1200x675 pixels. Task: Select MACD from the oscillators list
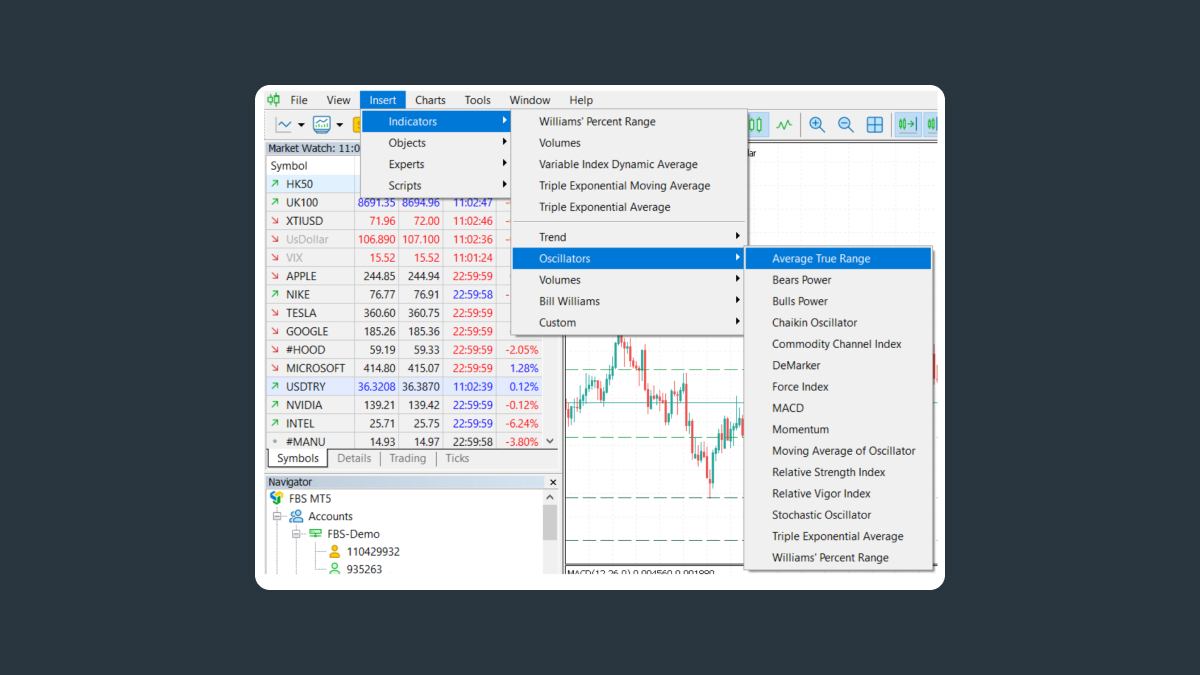click(x=838, y=408)
